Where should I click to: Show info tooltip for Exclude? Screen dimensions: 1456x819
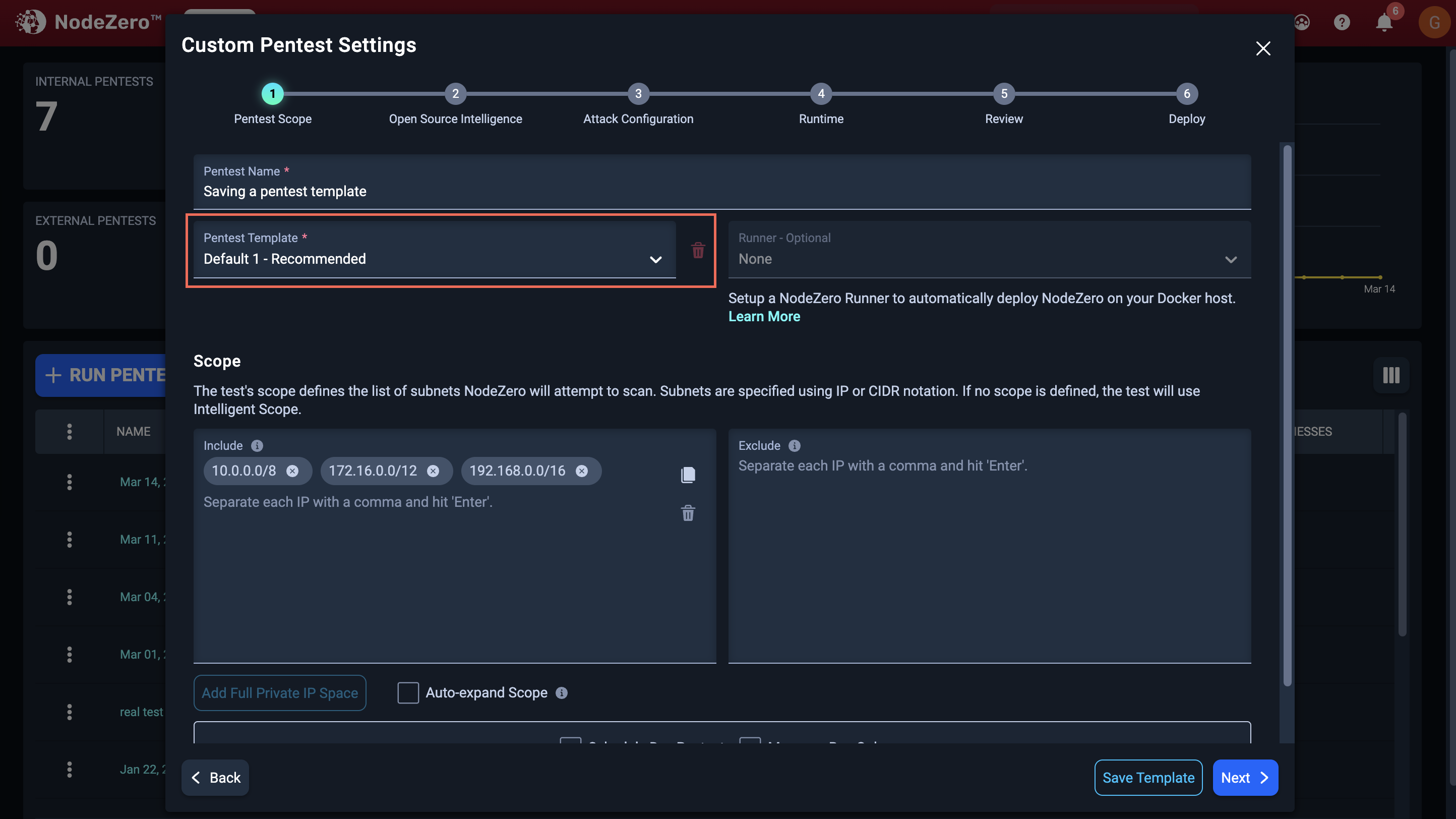(794, 445)
